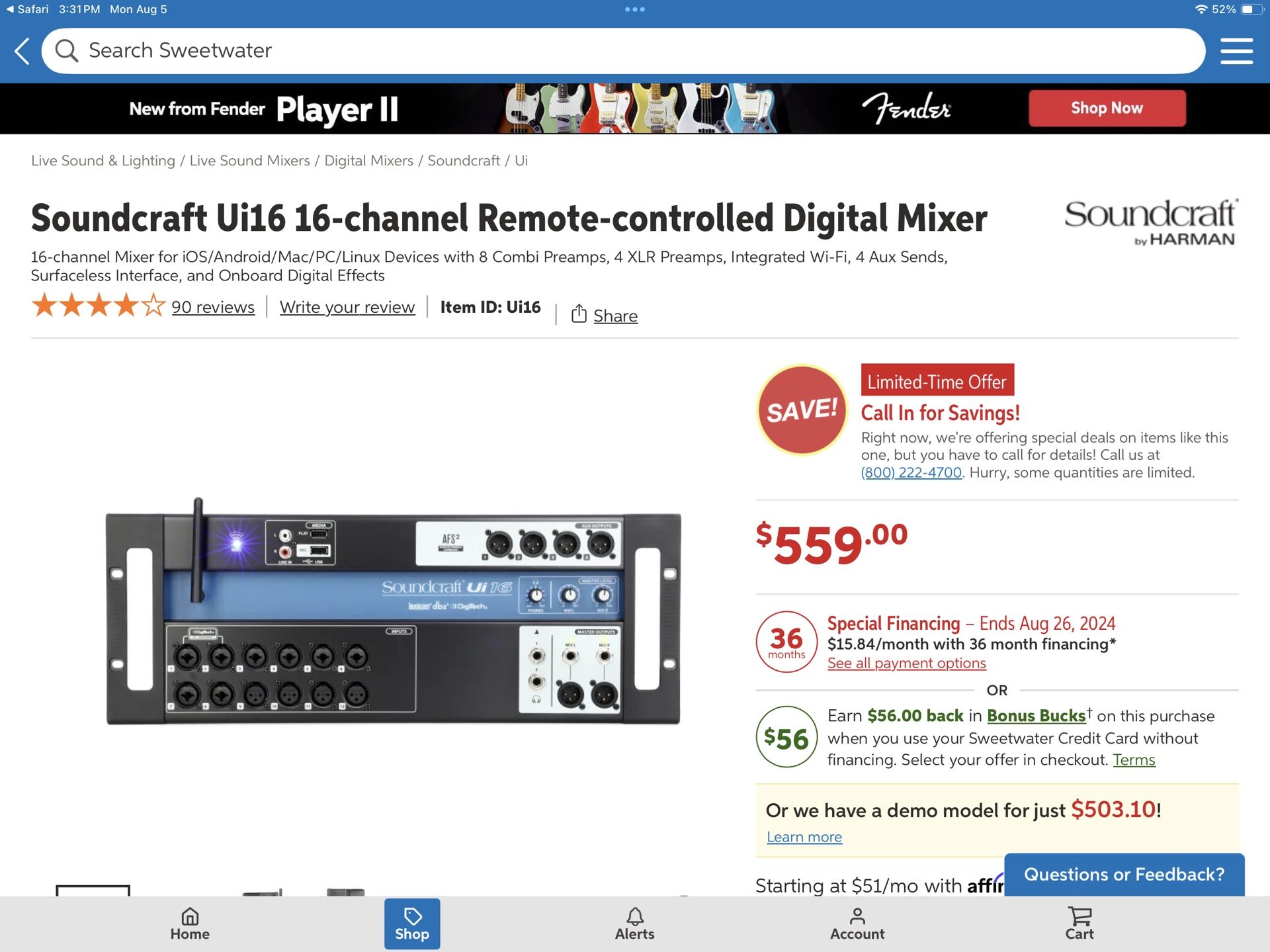Open See all payment options link

pos(906,663)
